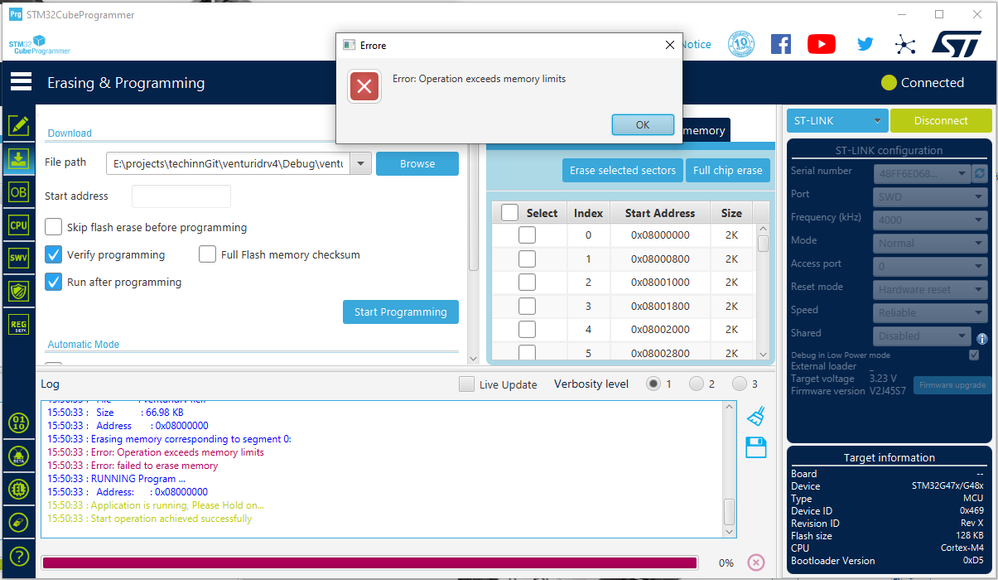This screenshot has width=998, height=580.
Task: Open the Memory & File editing pencil icon
Action: (18, 125)
